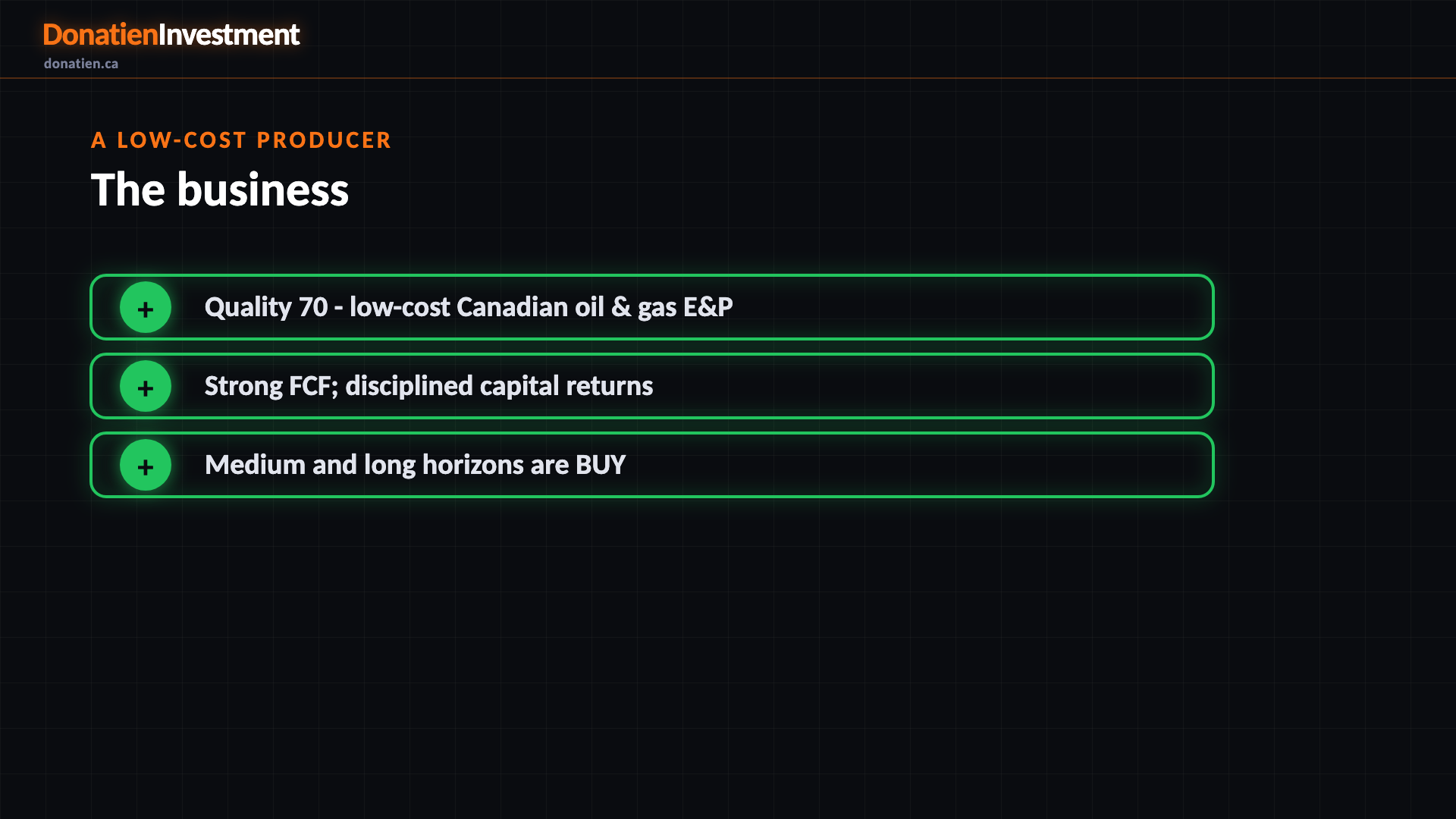Image resolution: width=1456 pixels, height=819 pixels.
Task: Click the word 'BUY' in third card
Action: [x=601, y=465]
